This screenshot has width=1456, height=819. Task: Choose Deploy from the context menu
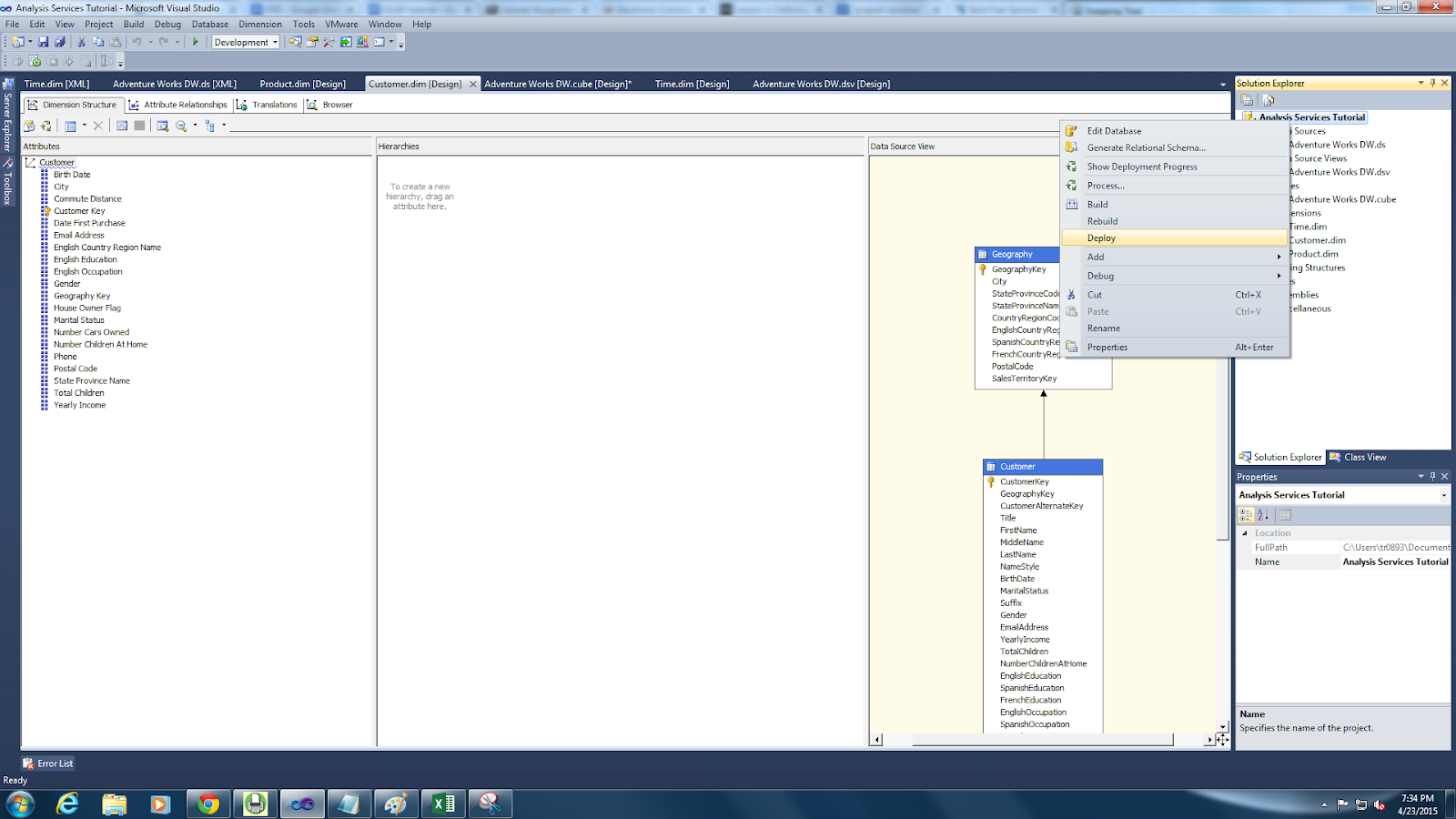[x=1175, y=238]
